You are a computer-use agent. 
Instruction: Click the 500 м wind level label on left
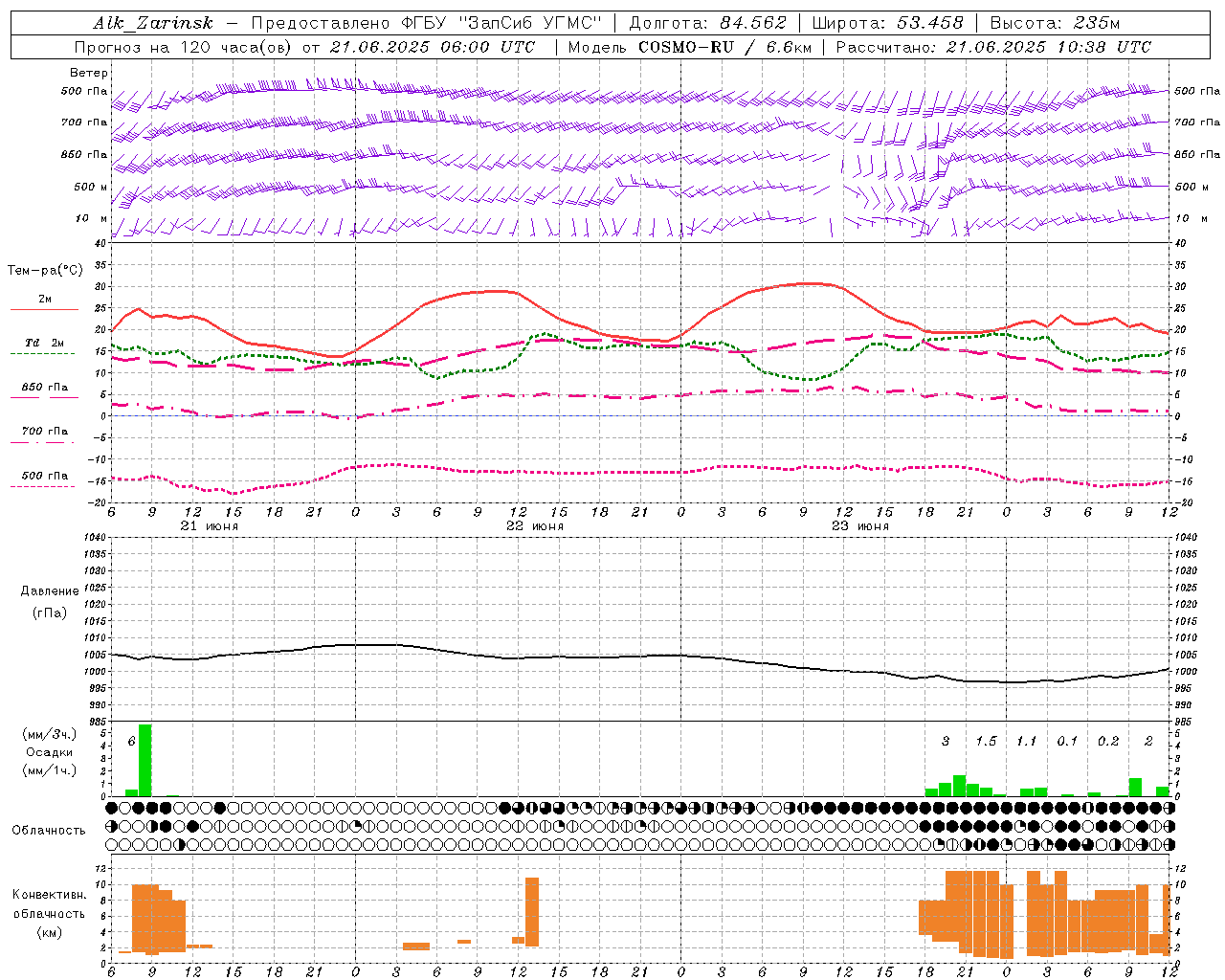pyautogui.click(x=91, y=187)
